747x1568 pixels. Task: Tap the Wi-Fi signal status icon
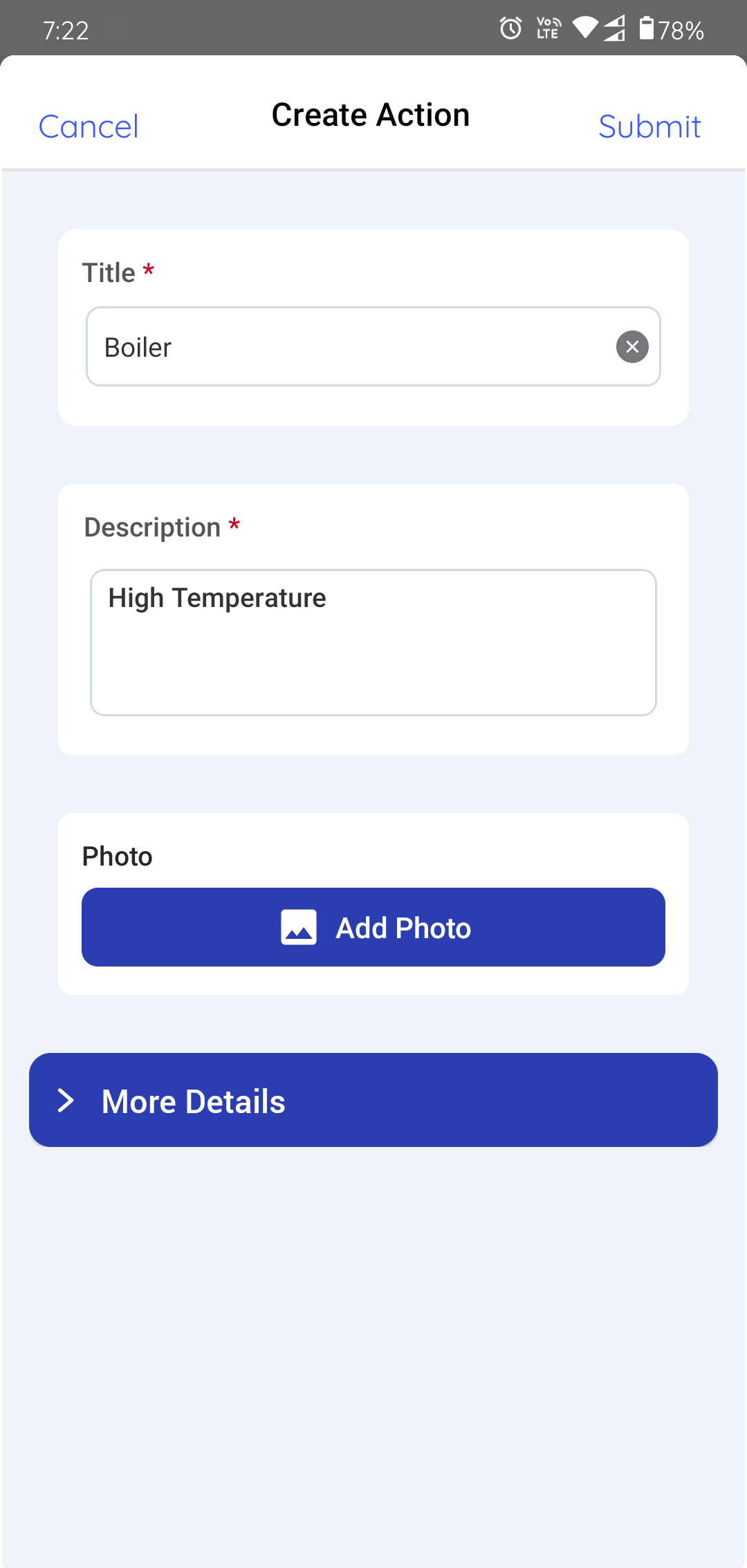(585, 28)
